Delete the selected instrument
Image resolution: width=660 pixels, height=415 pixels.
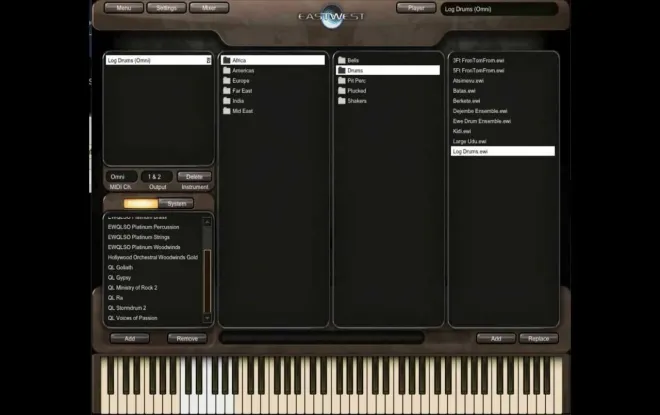[x=194, y=177]
